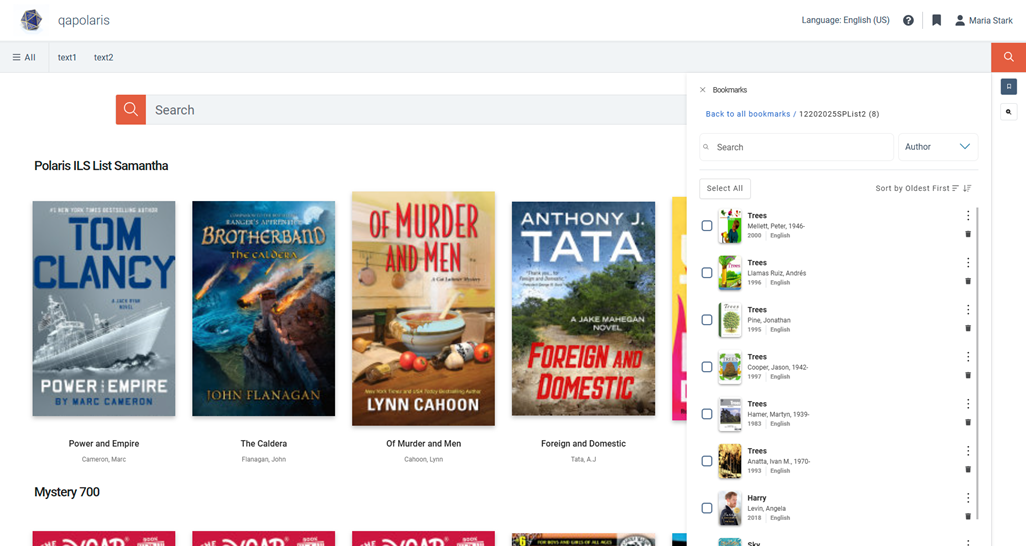The width and height of the screenshot is (1026, 546).
Task: Check the Trees by Cooper, Jason checkbox
Action: (x=707, y=367)
